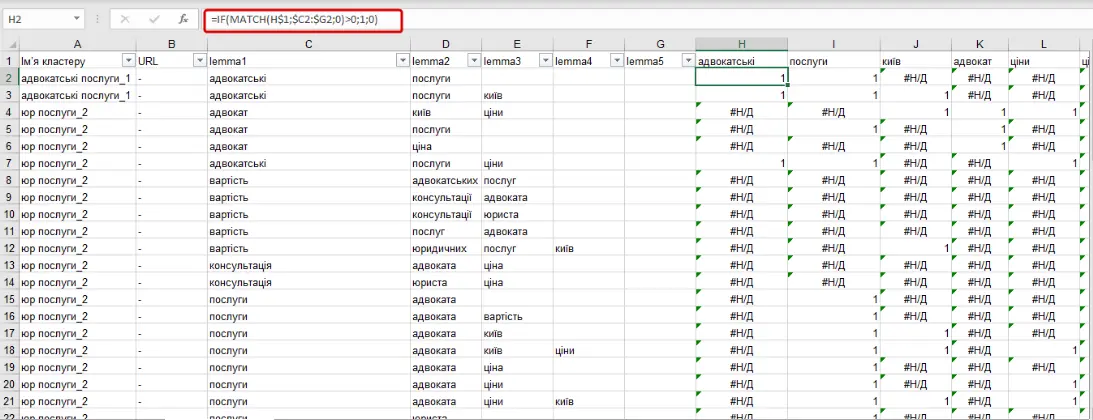1093x420 pixels.
Task: Click cell D9 консультації in row 9
Action: click(445, 197)
